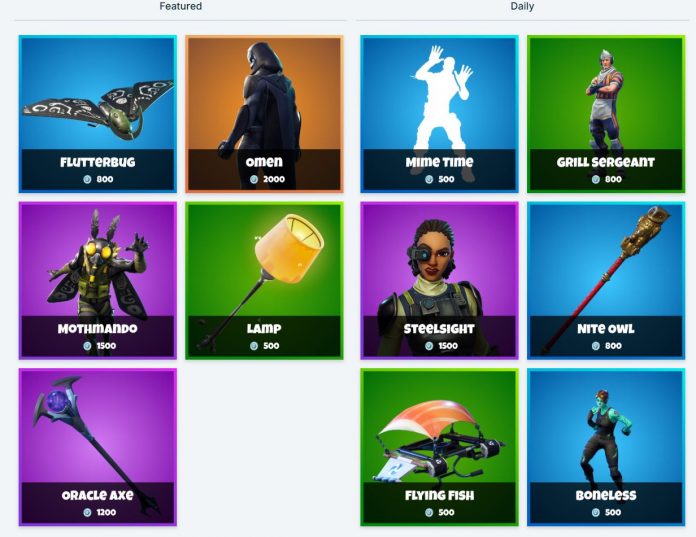Screen dimensions: 696x537
Task: Click the V-Bucks icon on Oracle Axe price
Action: [x=87, y=513]
